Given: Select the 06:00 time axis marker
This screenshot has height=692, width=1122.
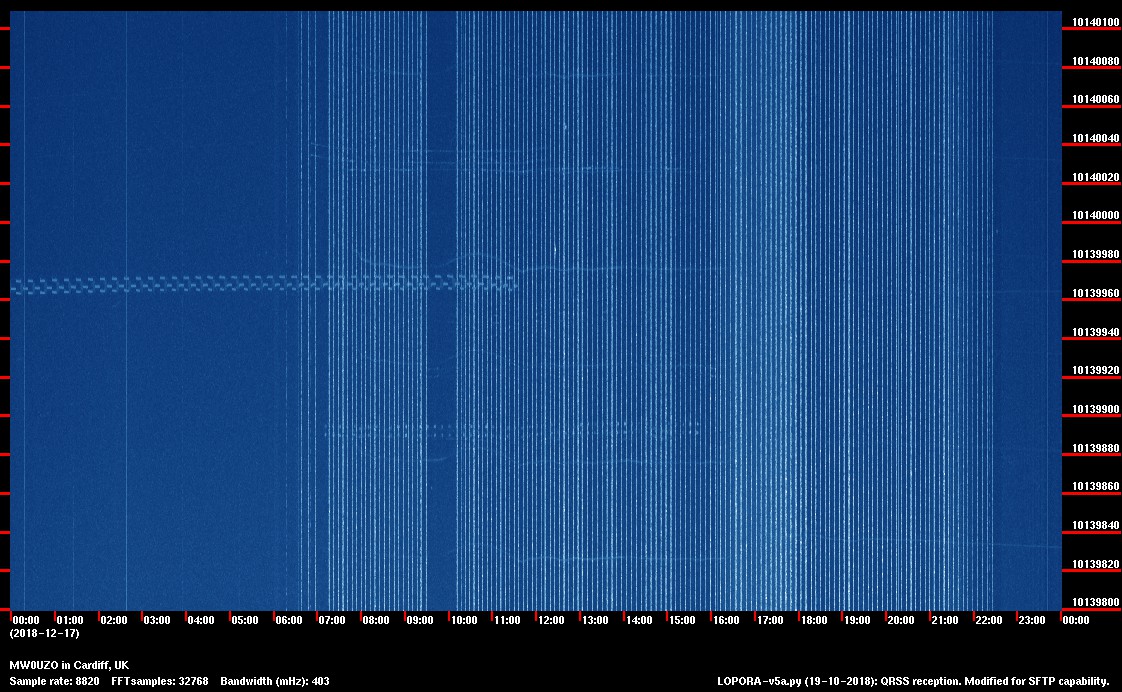Looking at the screenshot, I should point(289,620).
